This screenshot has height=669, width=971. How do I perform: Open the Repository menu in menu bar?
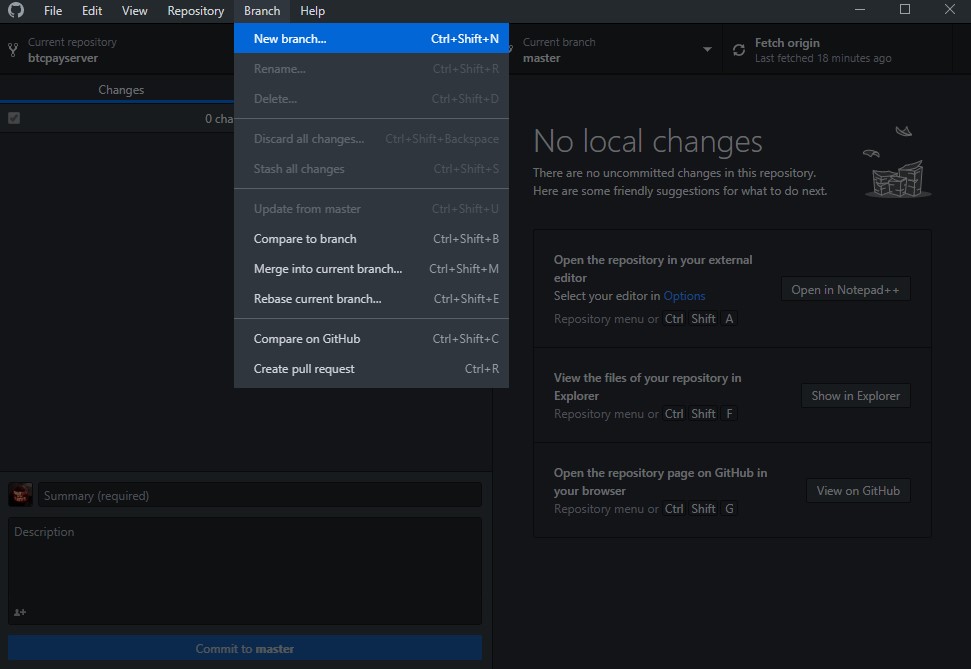[195, 11]
